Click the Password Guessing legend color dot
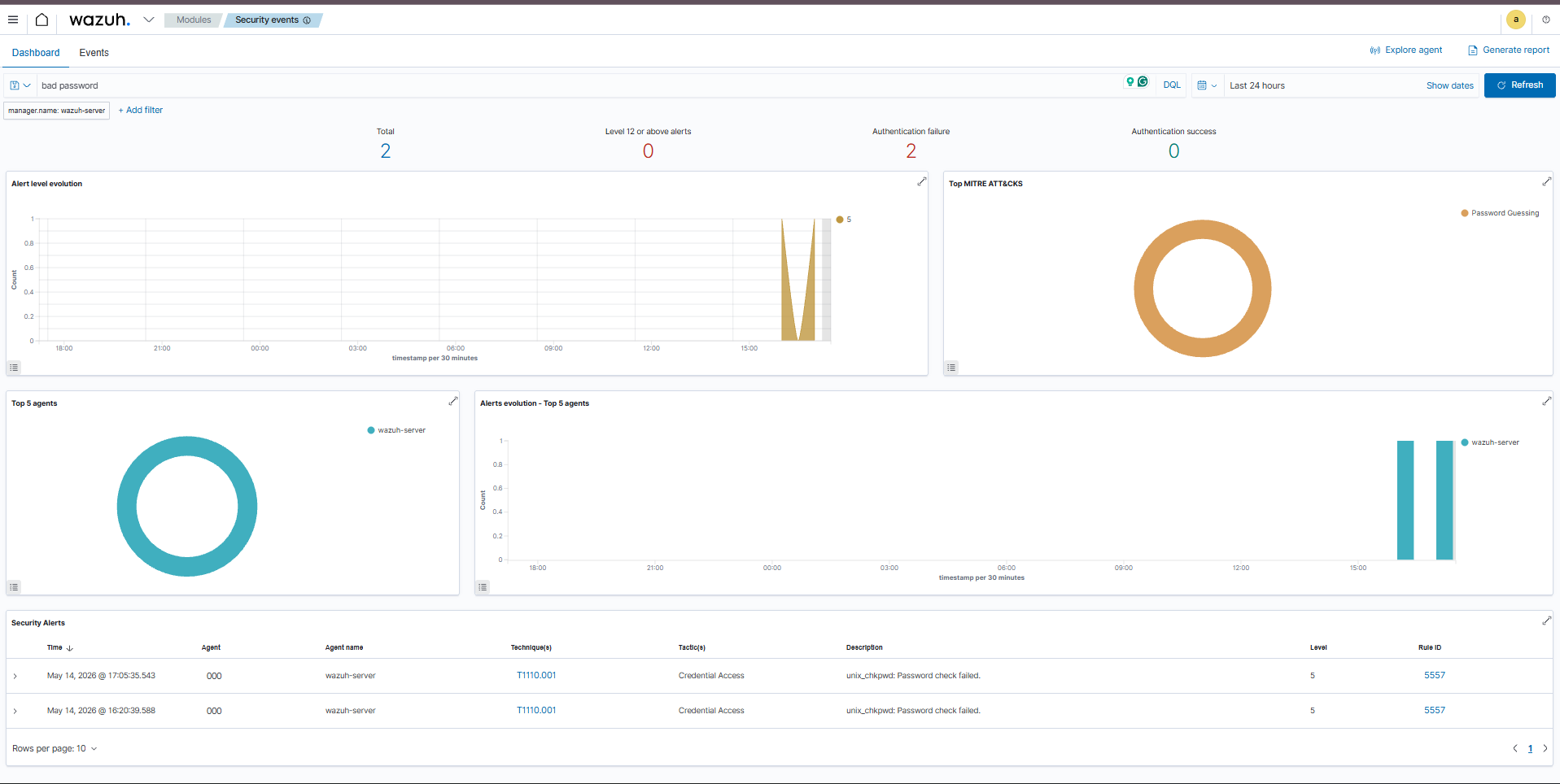 point(1465,213)
